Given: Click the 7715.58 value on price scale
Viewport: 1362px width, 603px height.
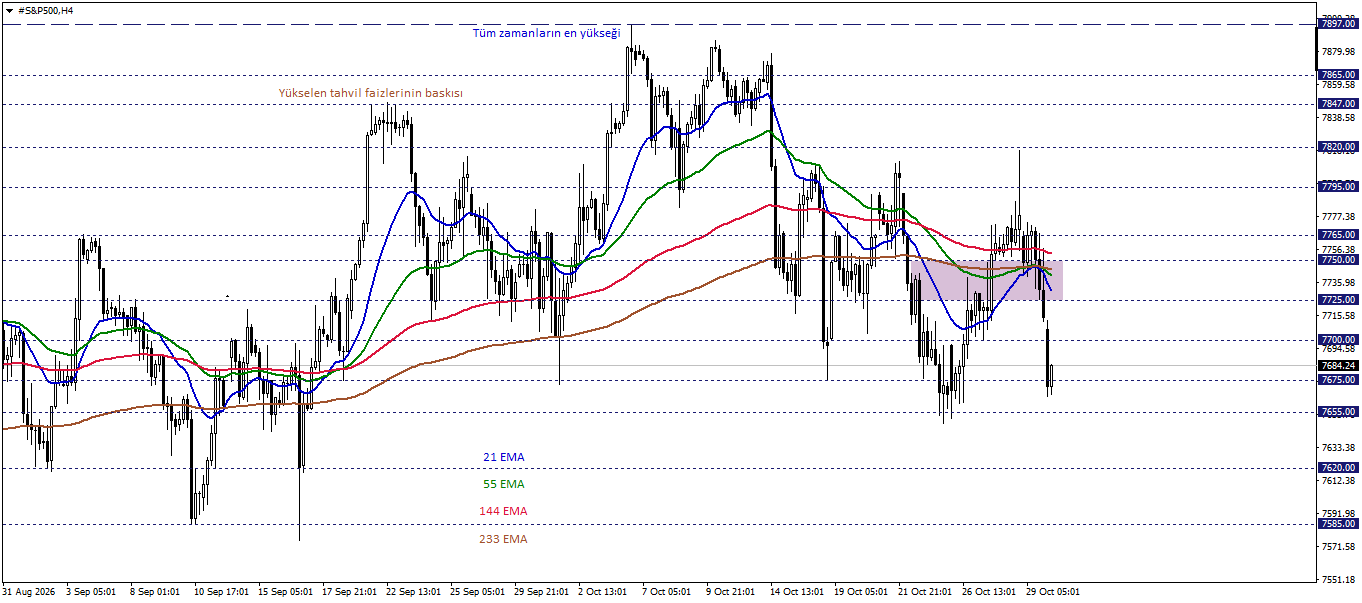Looking at the screenshot, I should pyautogui.click(x=1338, y=315).
